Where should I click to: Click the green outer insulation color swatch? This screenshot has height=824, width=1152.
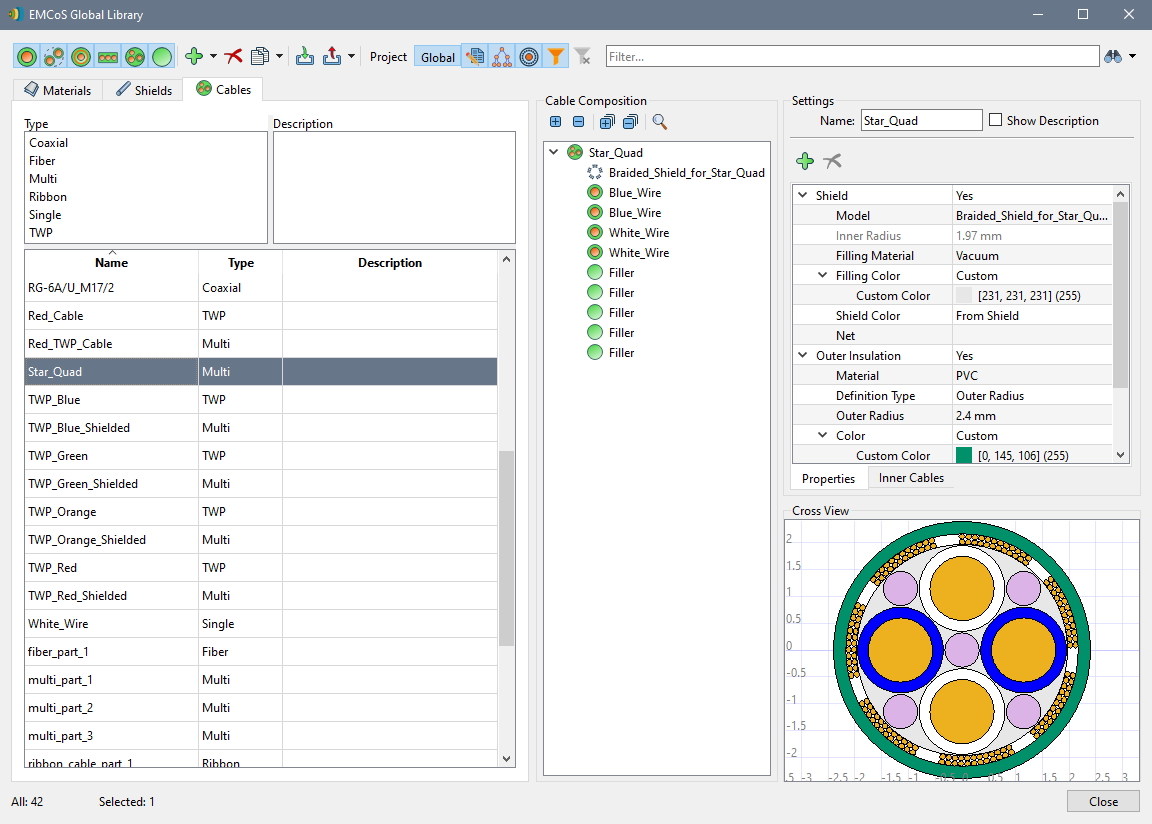964,455
